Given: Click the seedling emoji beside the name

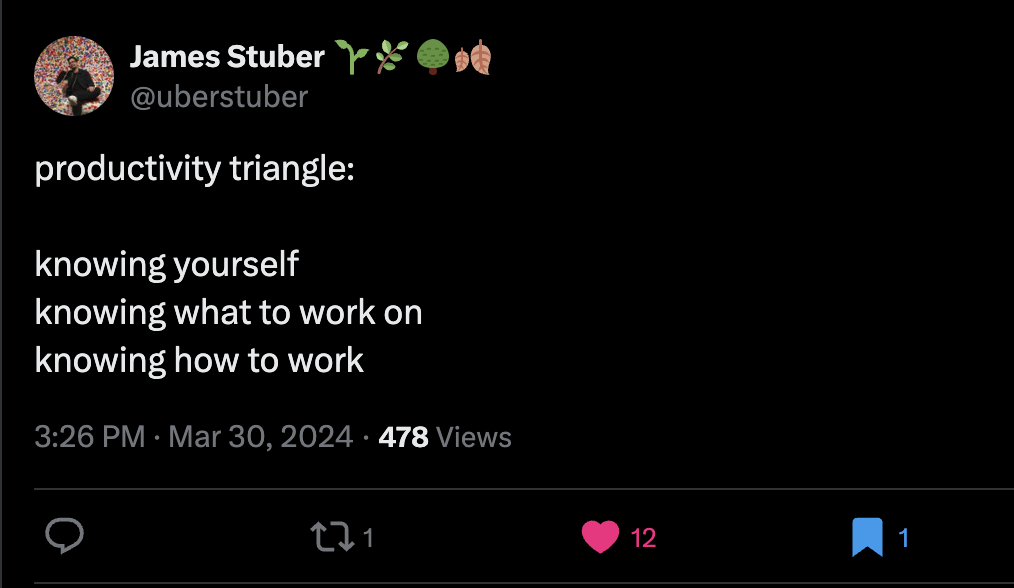Looking at the screenshot, I should click(351, 59).
